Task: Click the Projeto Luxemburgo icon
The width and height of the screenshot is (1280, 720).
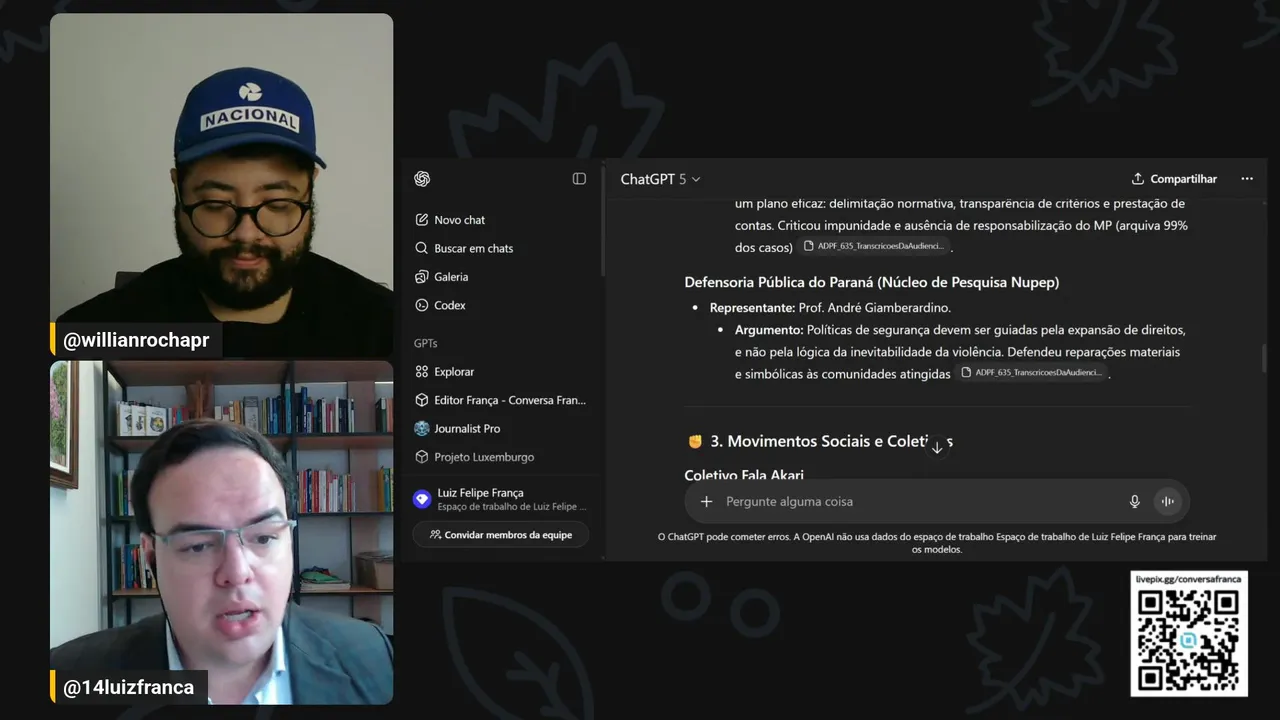Action: [422, 457]
